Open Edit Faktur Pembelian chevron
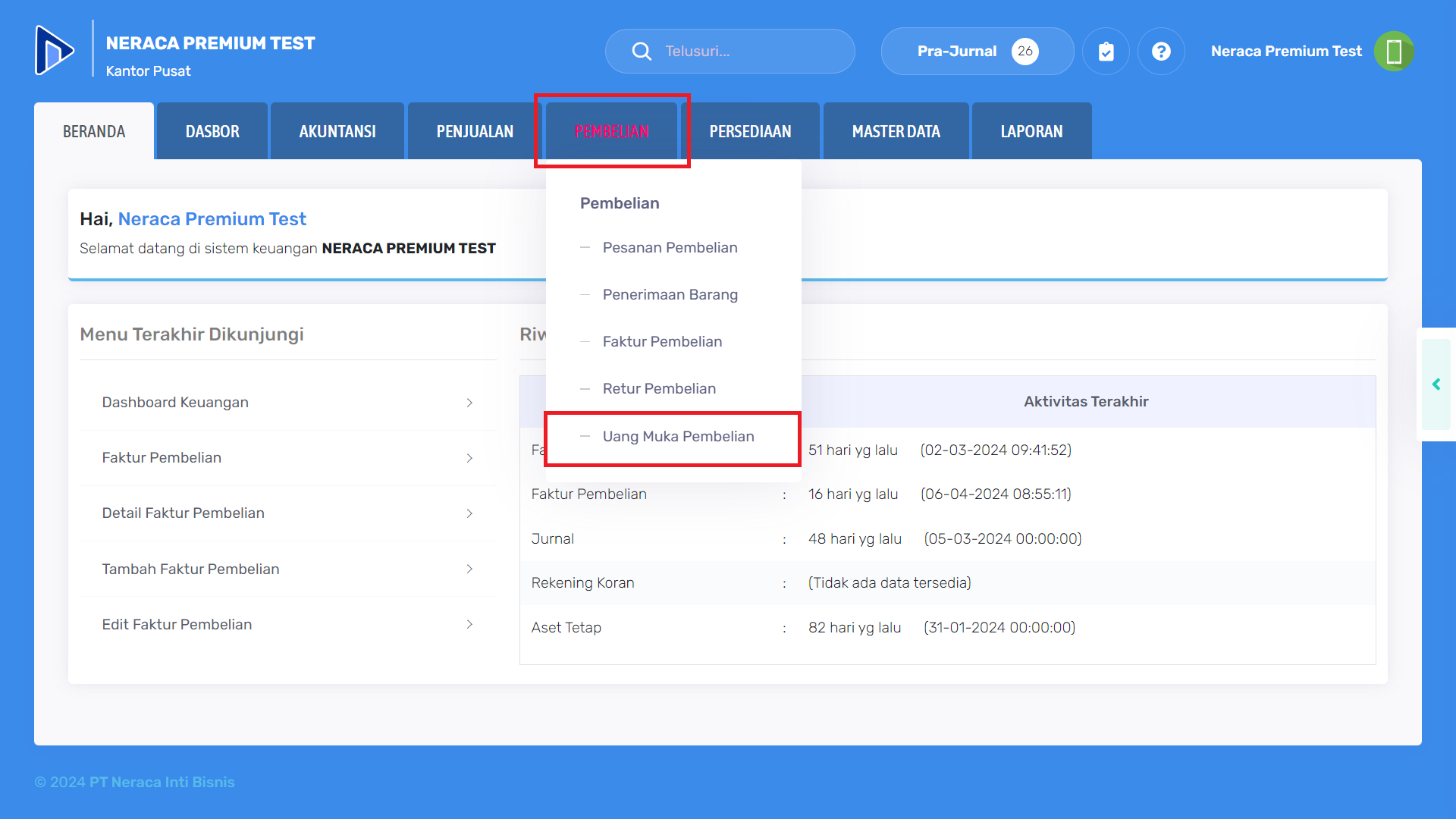 coord(469,624)
